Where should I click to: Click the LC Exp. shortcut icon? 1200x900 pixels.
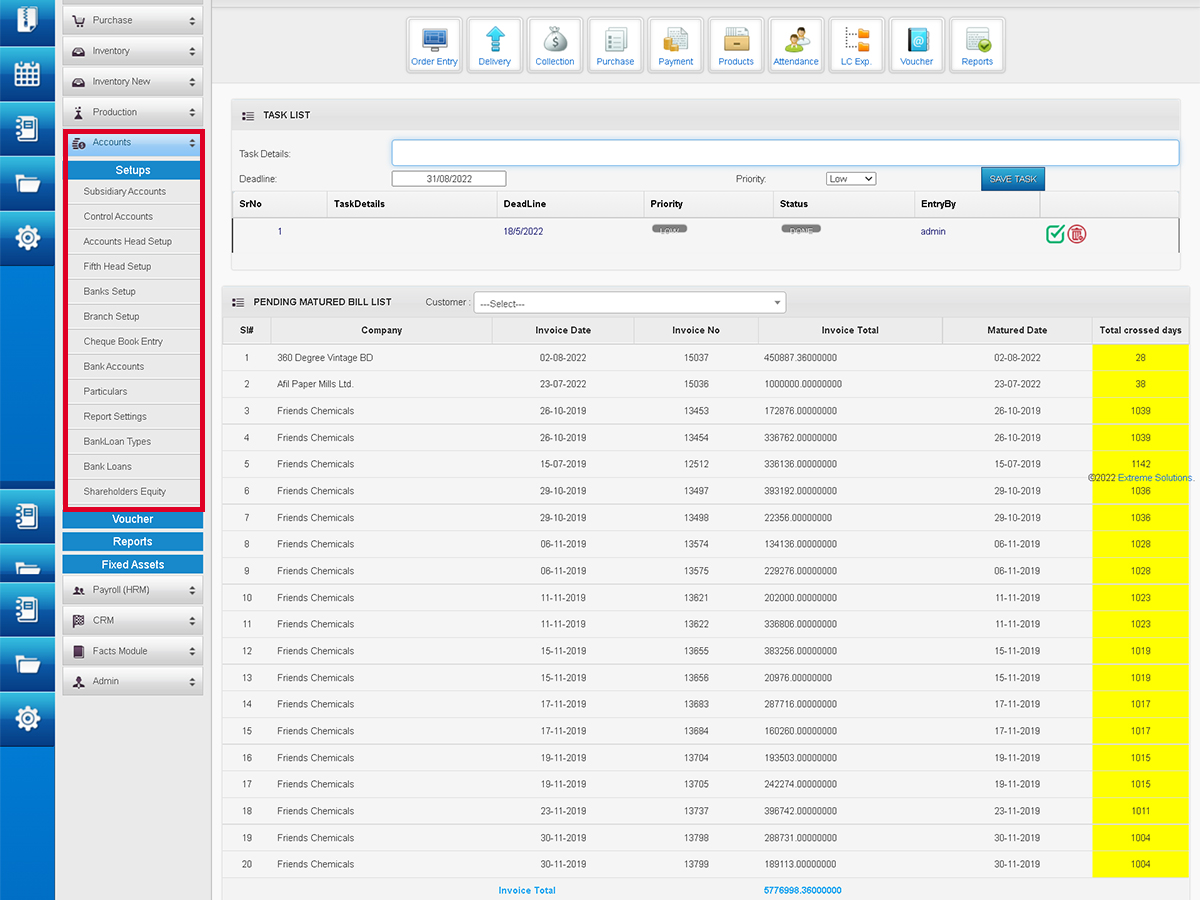pos(856,45)
